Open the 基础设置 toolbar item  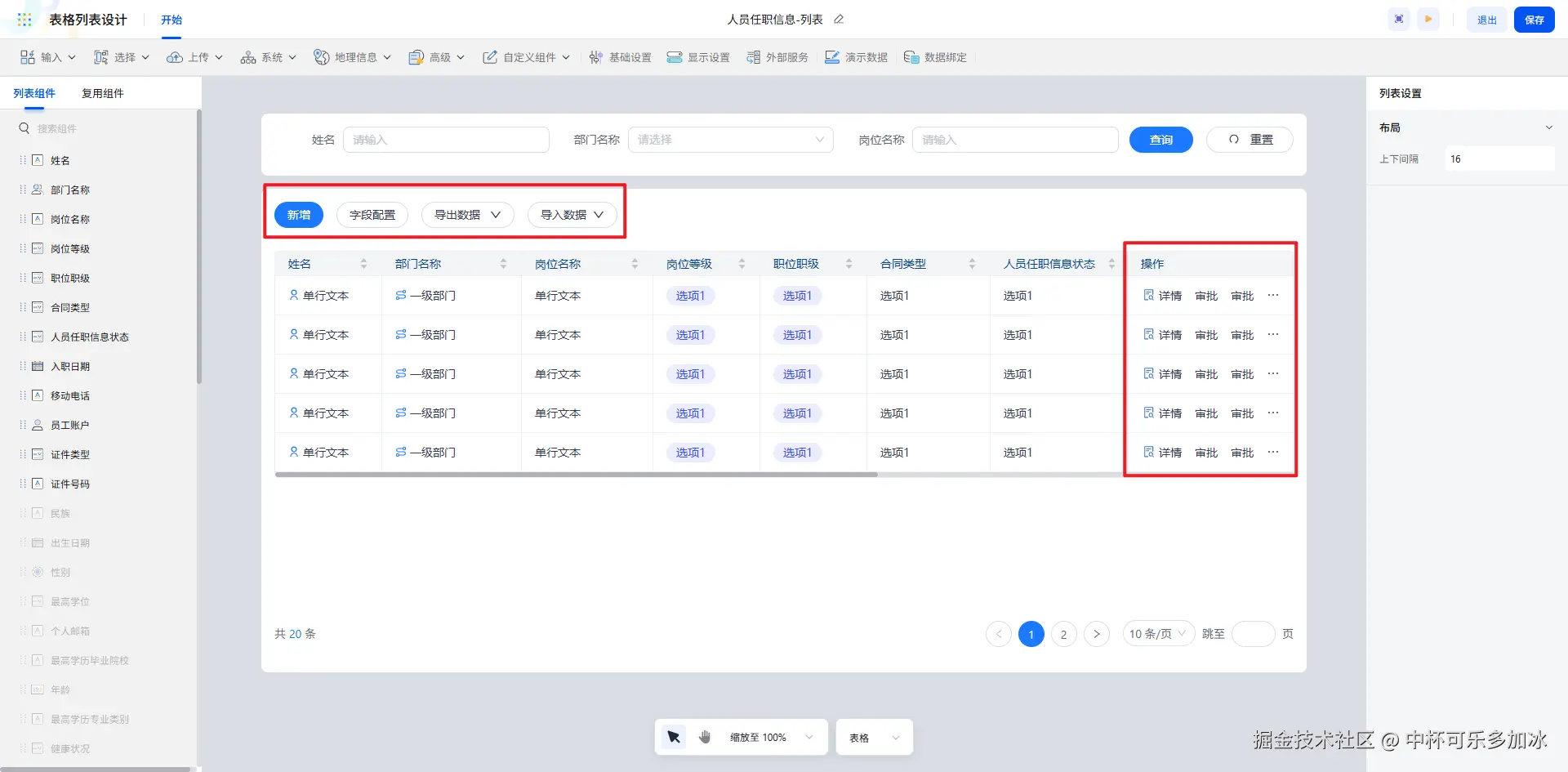coord(621,57)
